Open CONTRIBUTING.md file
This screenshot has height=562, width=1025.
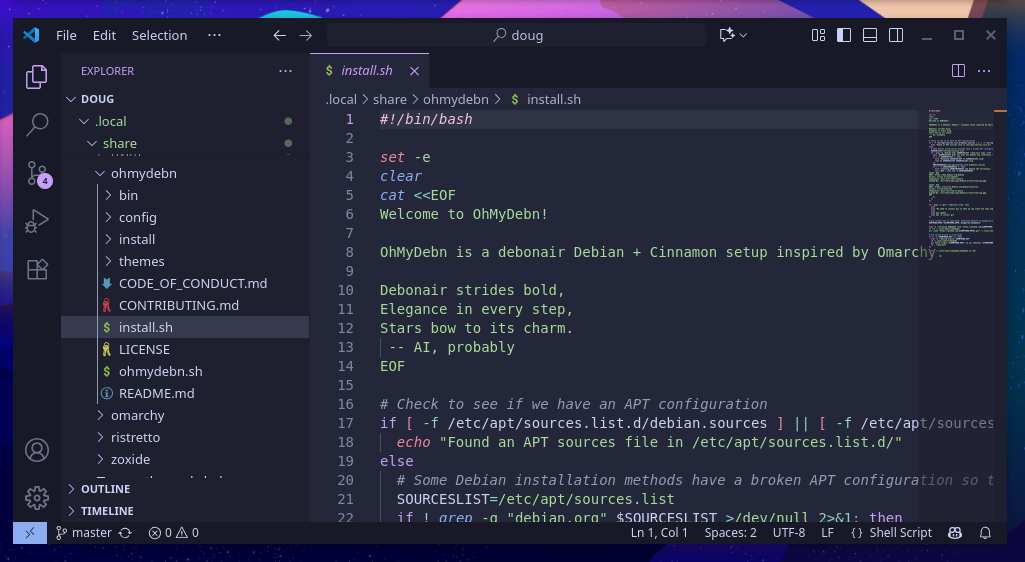pyautogui.click(x=185, y=305)
